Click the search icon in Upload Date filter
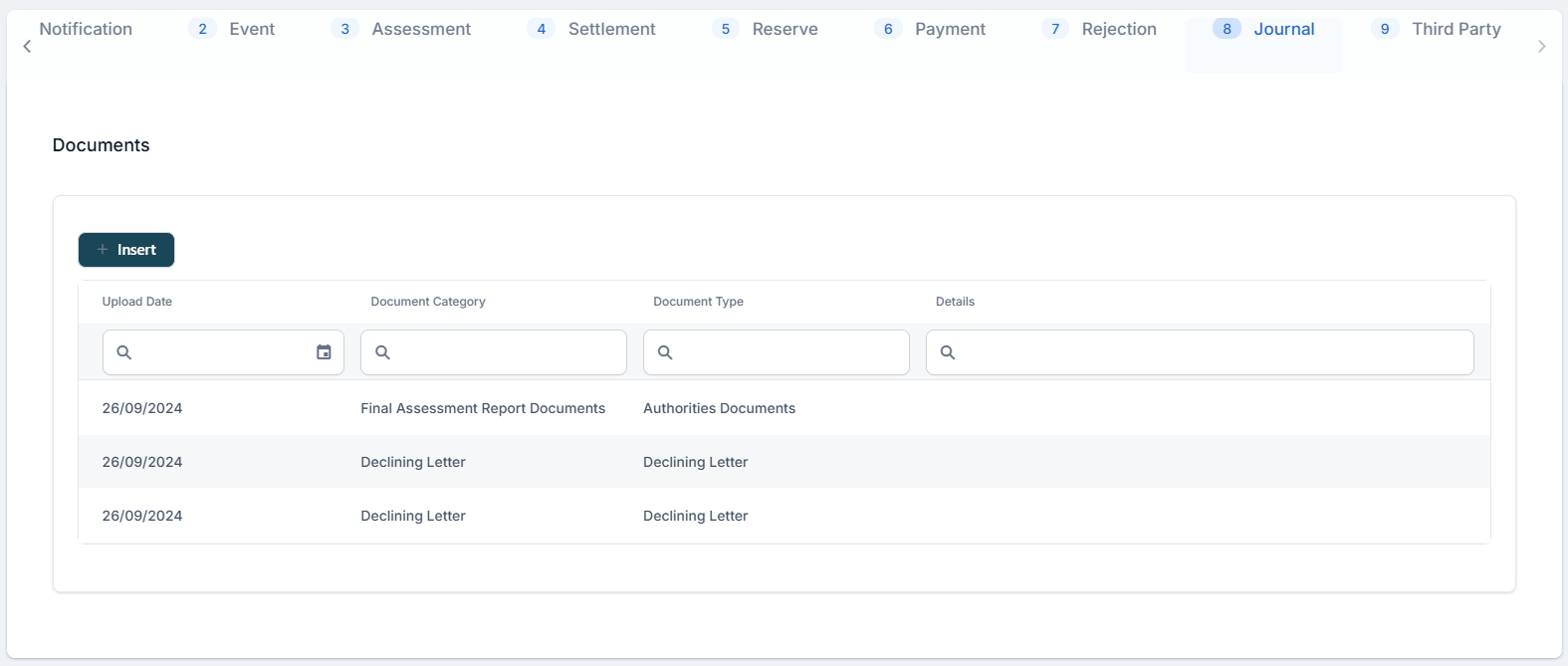The width and height of the screenshot is (1568, 666). 124,352
